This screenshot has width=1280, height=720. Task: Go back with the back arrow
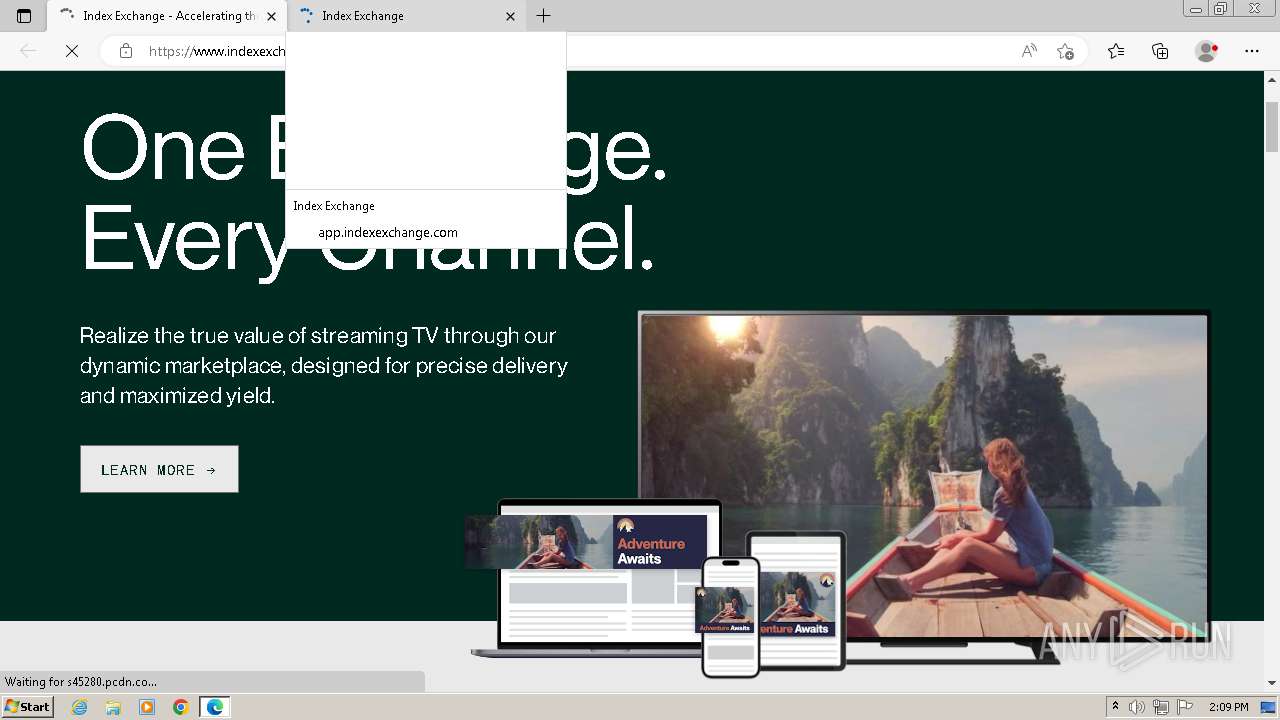click(28, 51)
